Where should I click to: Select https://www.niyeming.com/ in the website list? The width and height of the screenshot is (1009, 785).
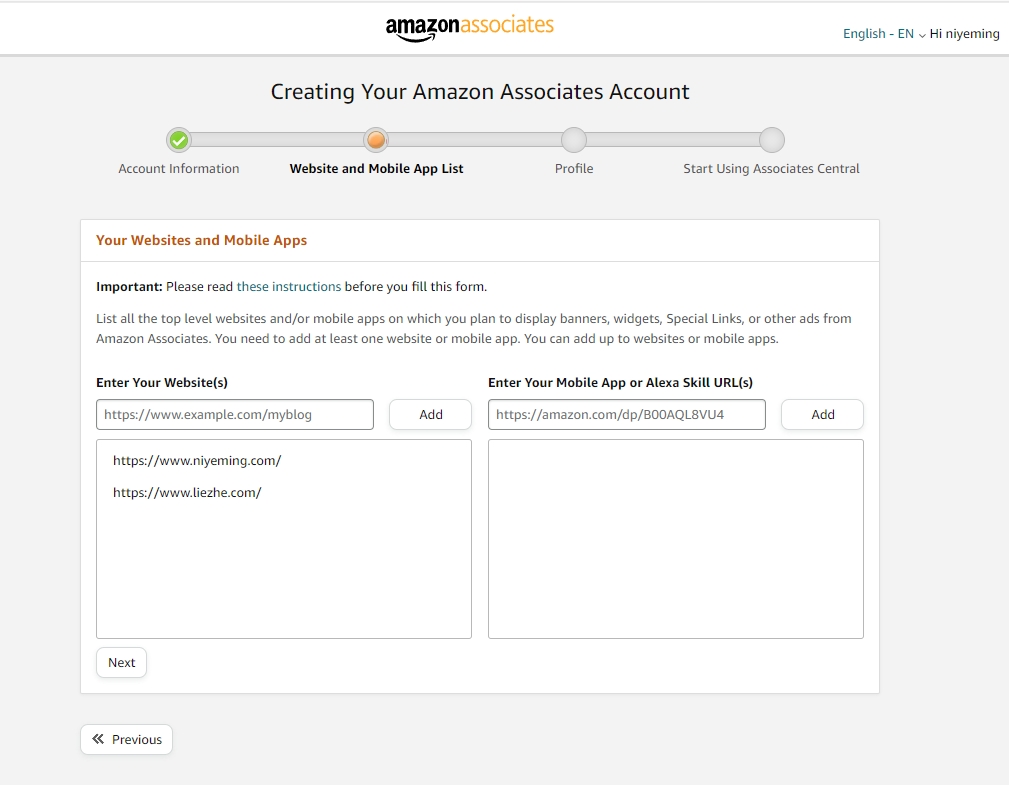(197, 461)
